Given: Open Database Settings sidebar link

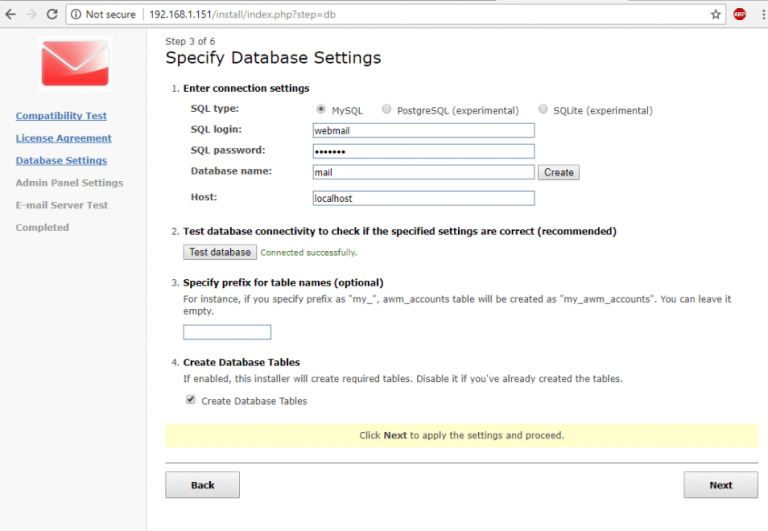Looking at the screenshot, I should 61,160.
